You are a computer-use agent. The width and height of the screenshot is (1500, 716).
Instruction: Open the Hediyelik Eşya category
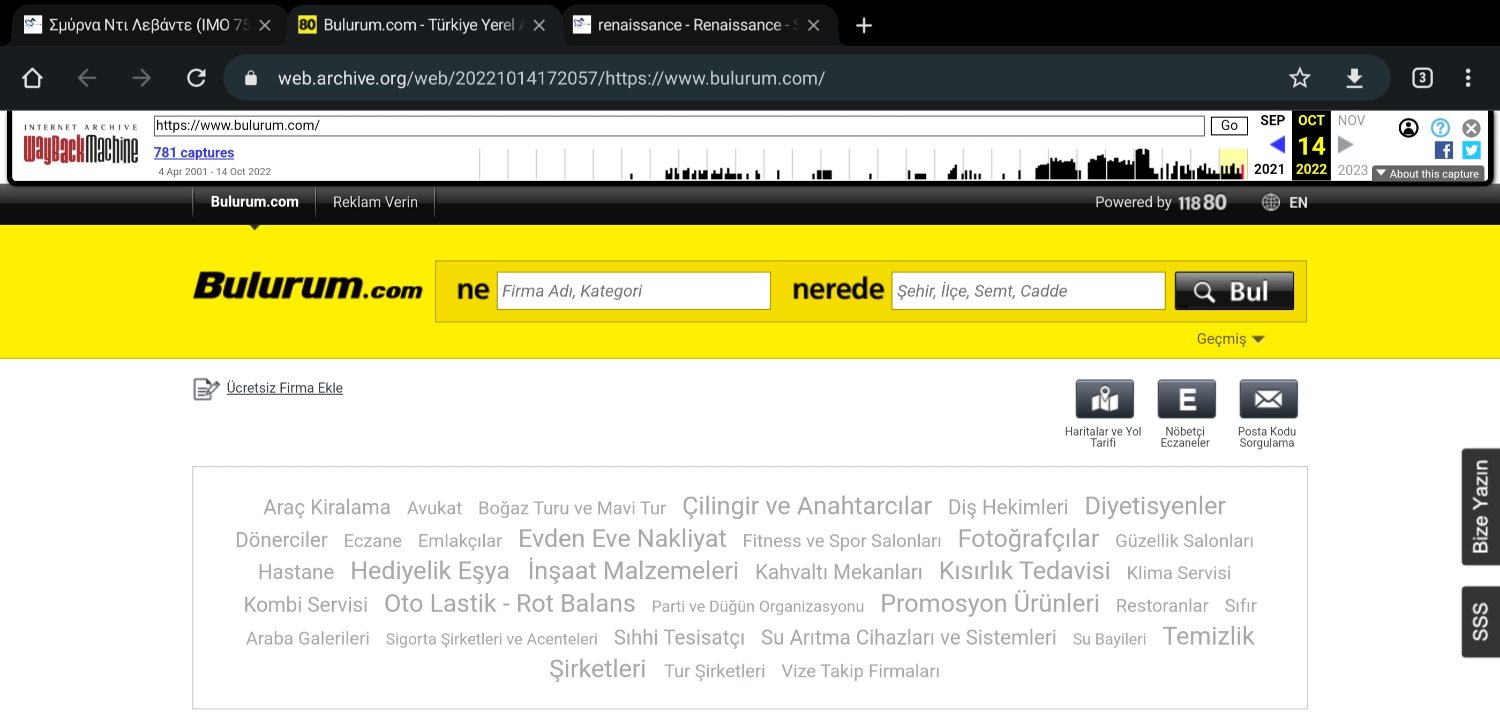pos(430,571)
